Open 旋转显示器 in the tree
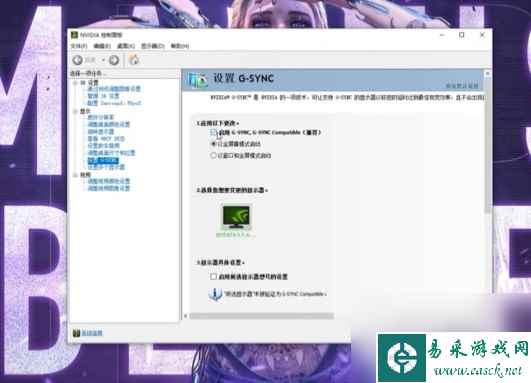The width and height of the screenshot is (531, 383). (101, 131)
